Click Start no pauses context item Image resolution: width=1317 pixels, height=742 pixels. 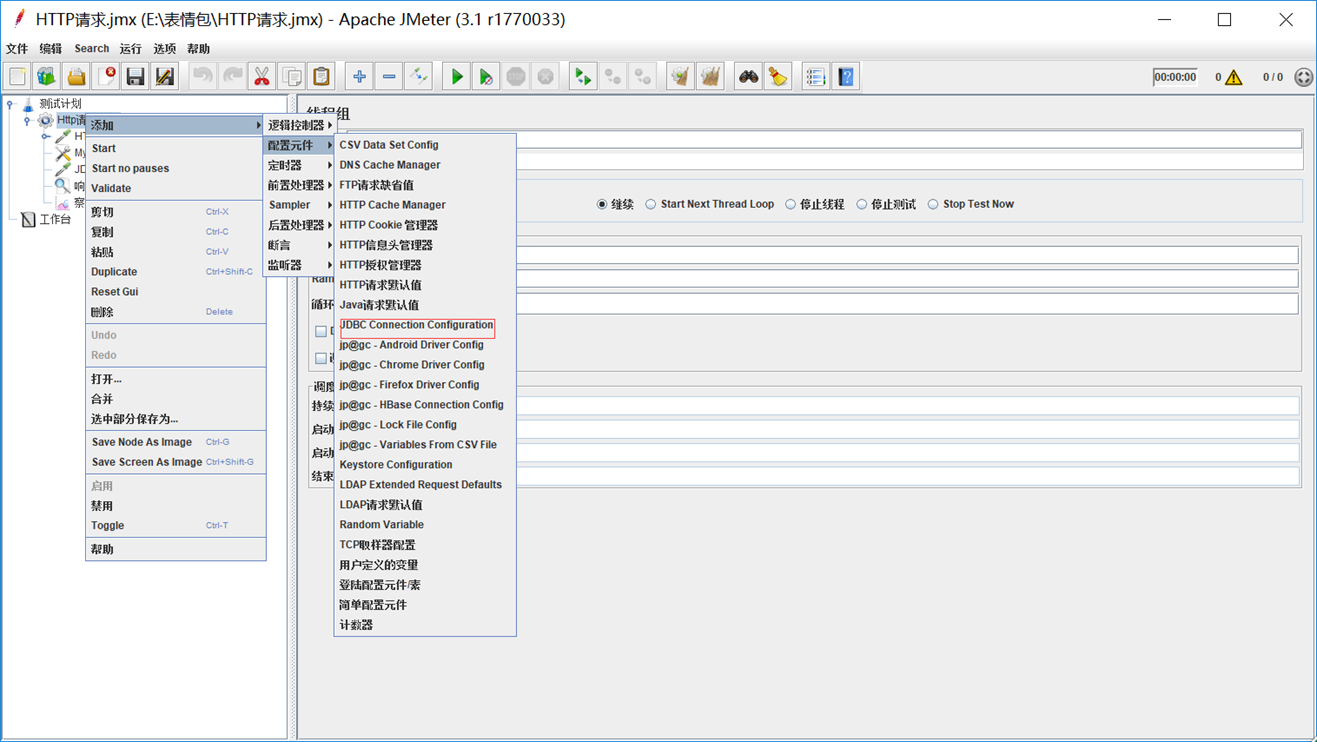click(x=176, y=168)
